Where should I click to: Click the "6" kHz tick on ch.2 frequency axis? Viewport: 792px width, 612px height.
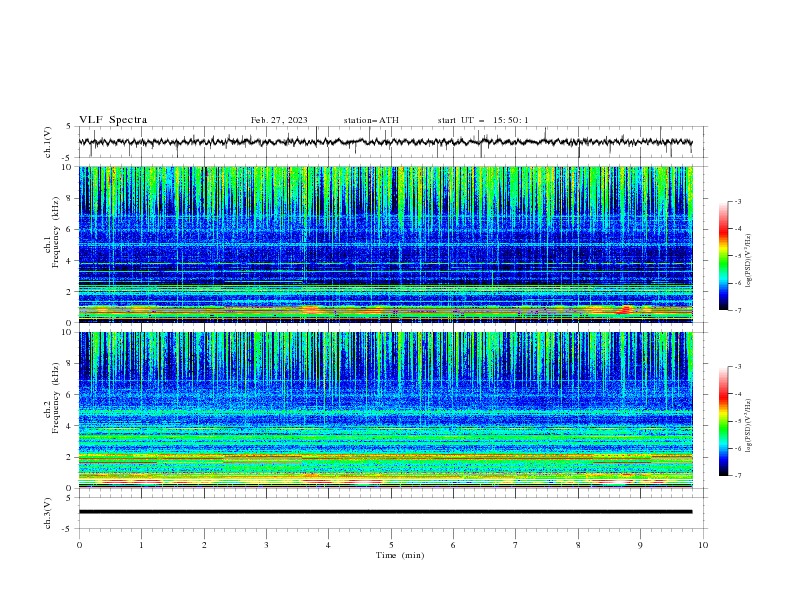(69, 395)
